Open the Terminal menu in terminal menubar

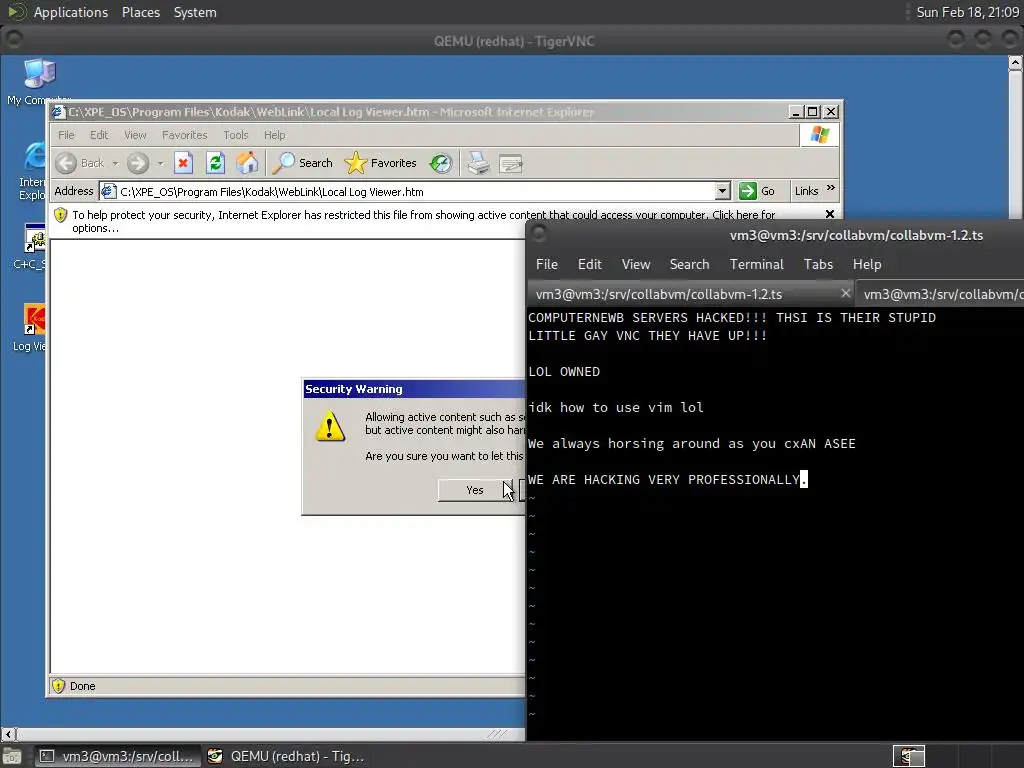[x=756, y=264]
